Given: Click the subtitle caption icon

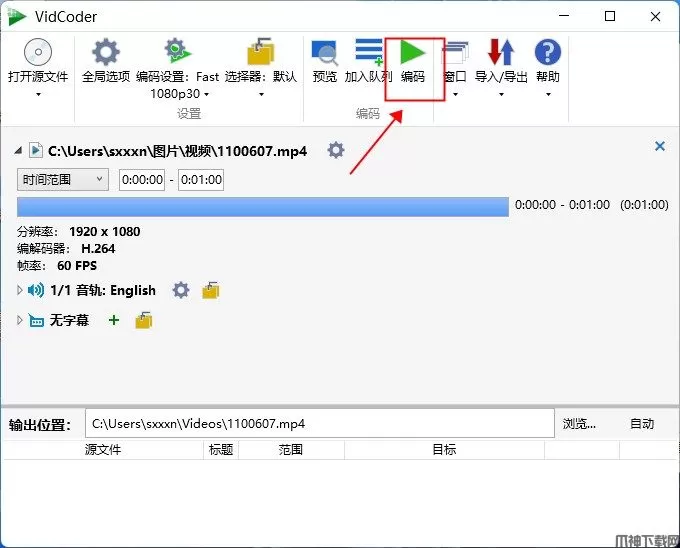Looking at the screenshot, I should (36, 320).
